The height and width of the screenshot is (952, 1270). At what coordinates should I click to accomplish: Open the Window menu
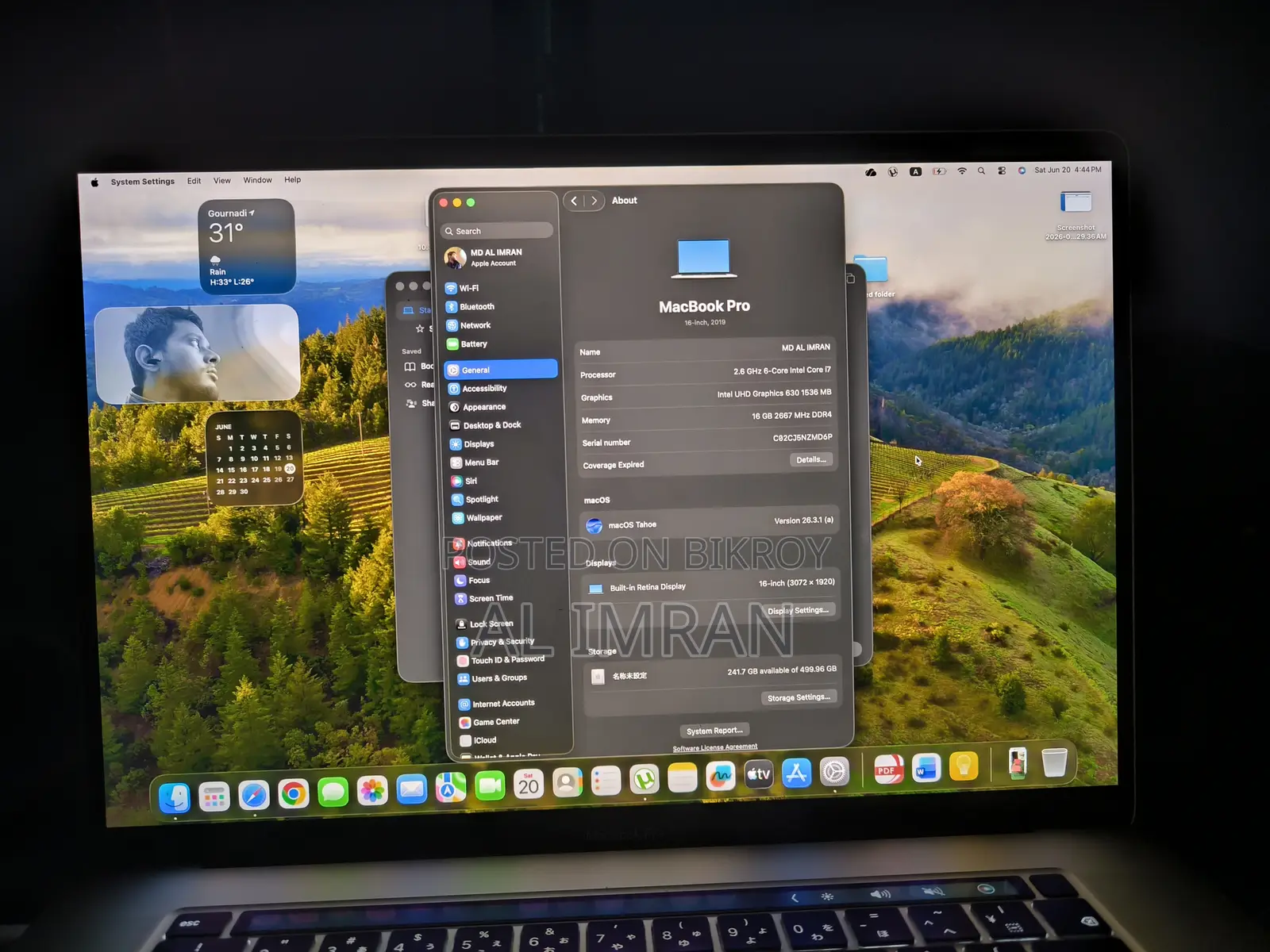click(x=258, y=180)
